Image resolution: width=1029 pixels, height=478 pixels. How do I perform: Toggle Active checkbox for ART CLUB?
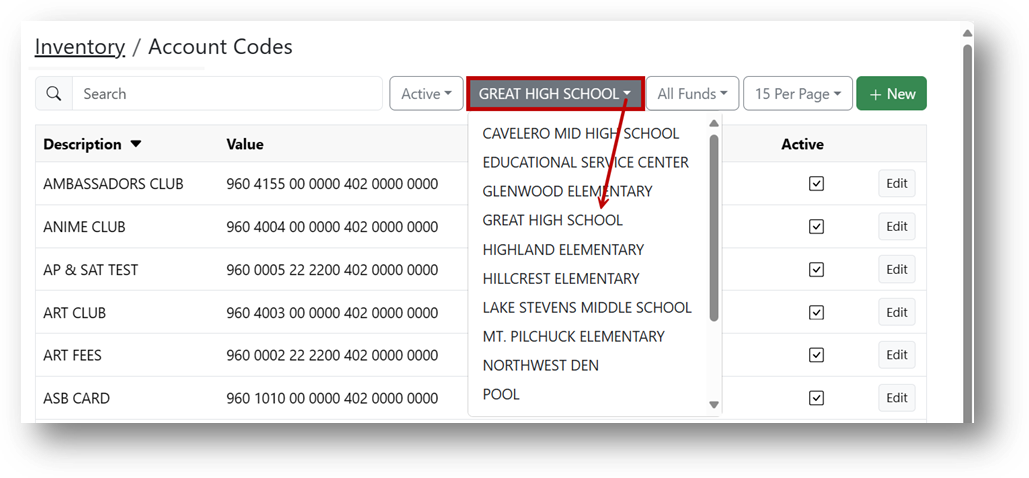point(816,313)
